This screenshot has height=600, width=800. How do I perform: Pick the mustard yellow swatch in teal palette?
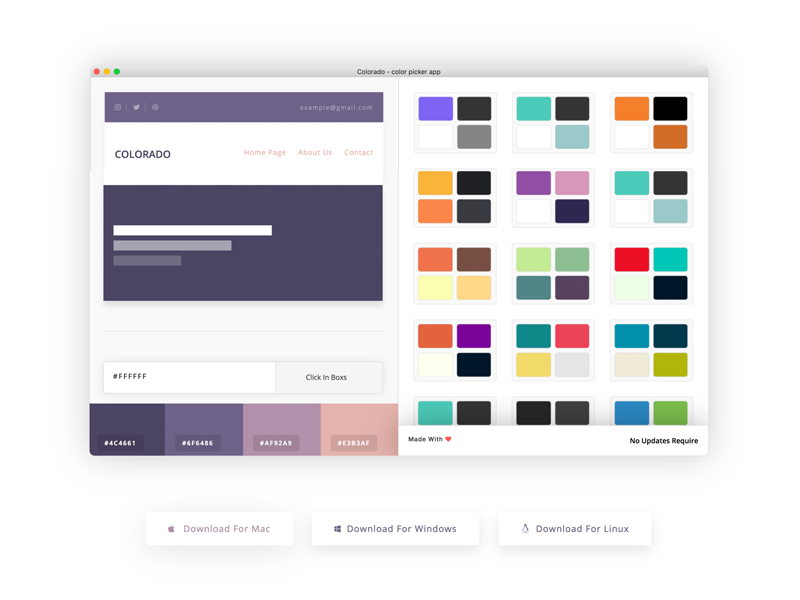(533, 365)
